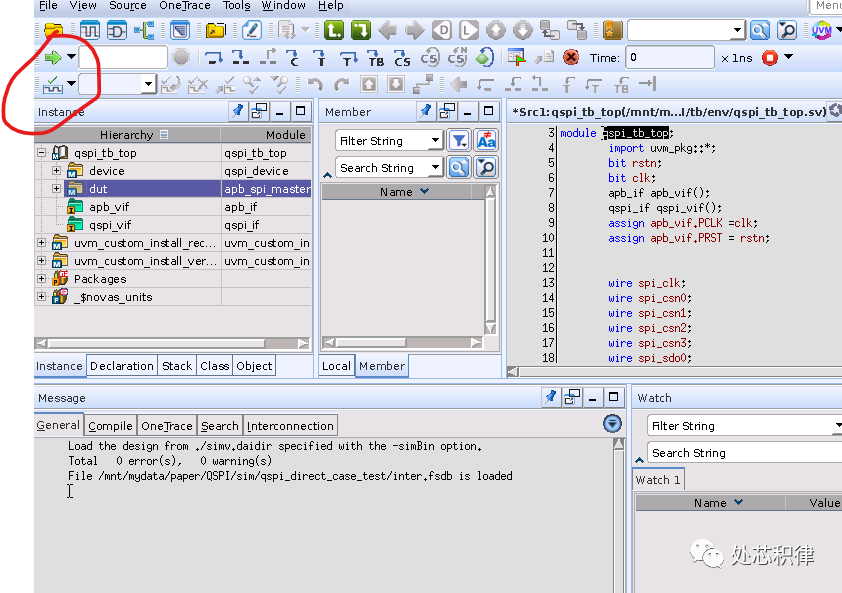Viewport: 842px width, 593px height.
Task: Expand the device instance node
Action: click(57, 171)
